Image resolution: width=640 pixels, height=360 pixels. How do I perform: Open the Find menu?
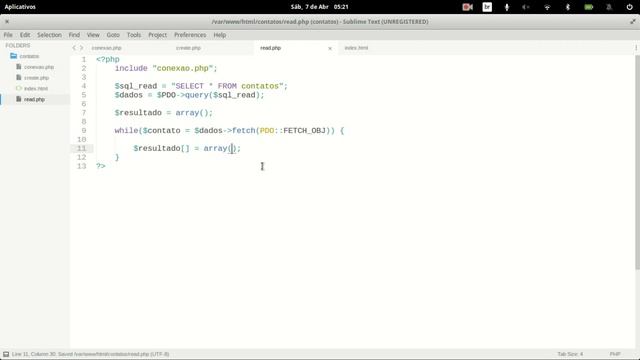pyautogui.click(x=74, y=35)
